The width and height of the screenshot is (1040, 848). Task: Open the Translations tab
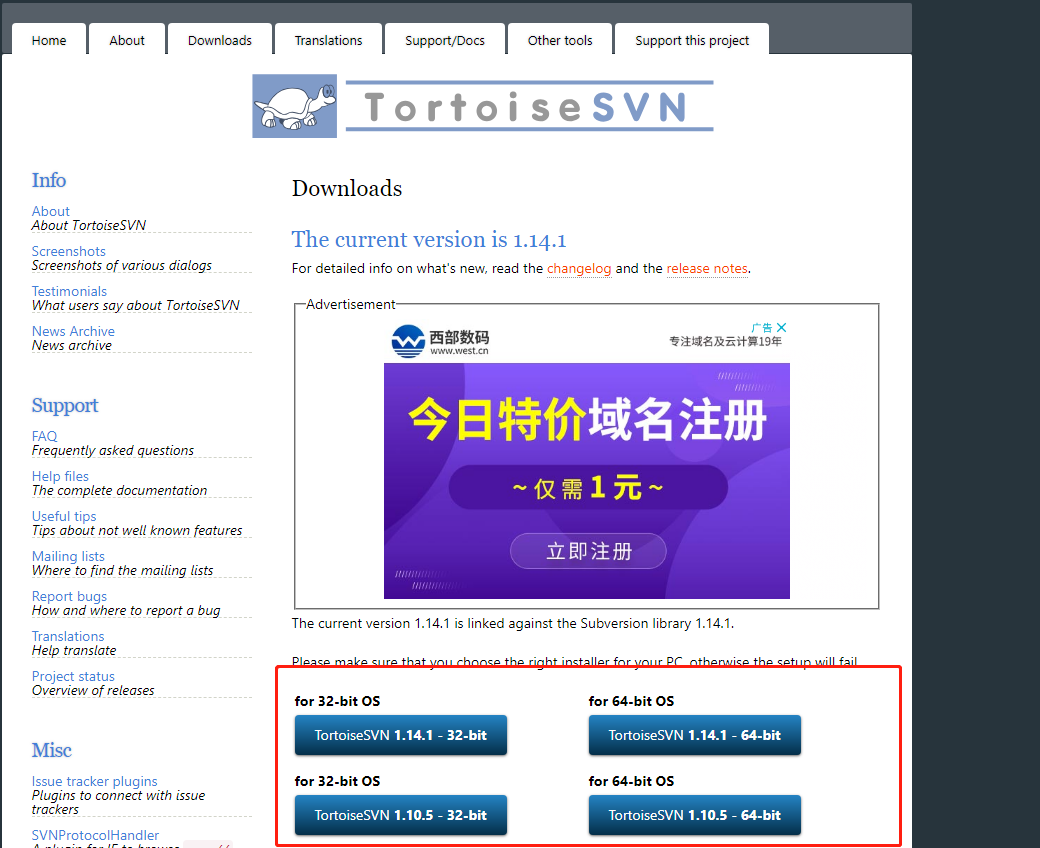tap(328, 40)
